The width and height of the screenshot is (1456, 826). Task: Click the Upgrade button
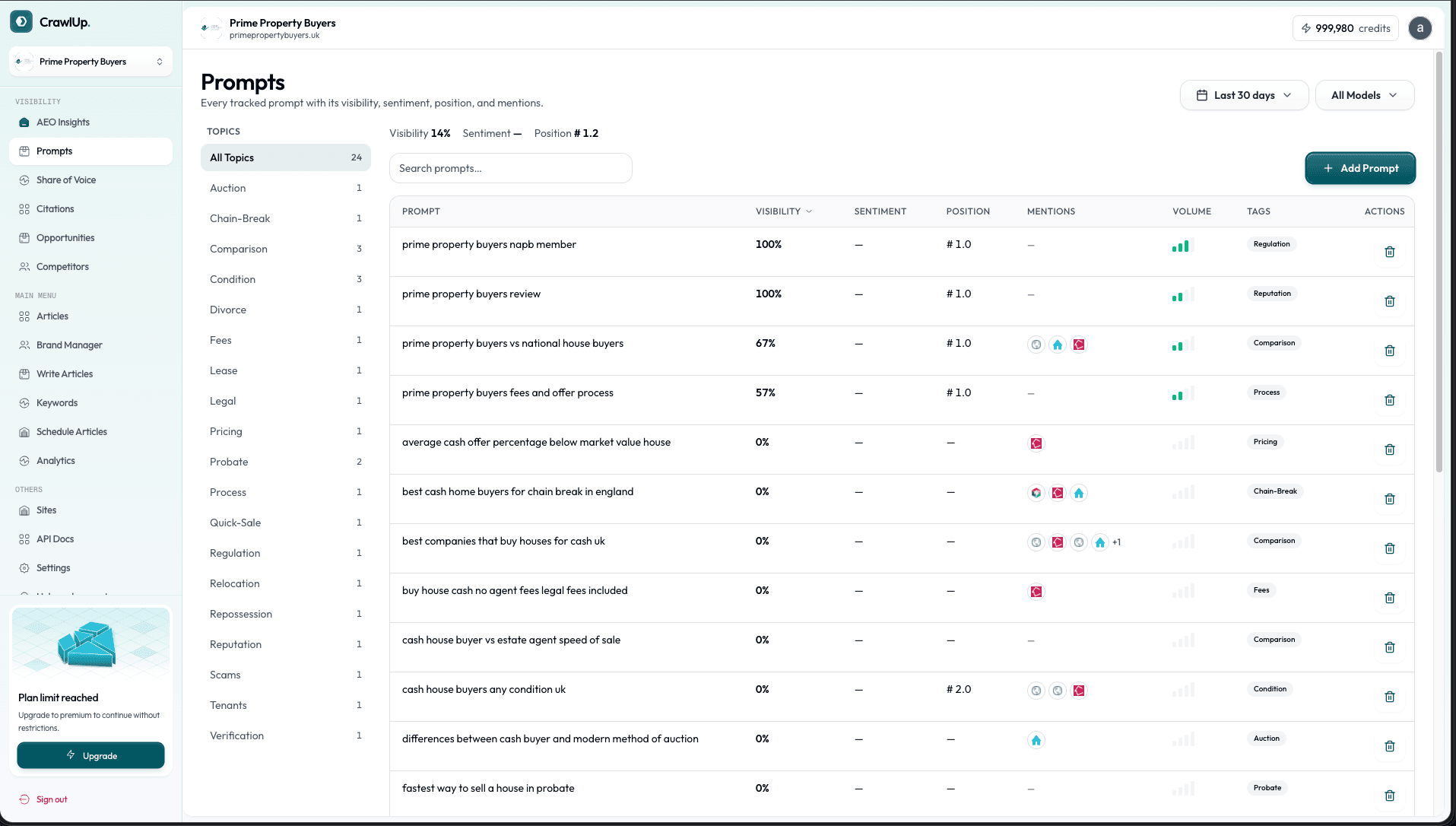(90, 755)
